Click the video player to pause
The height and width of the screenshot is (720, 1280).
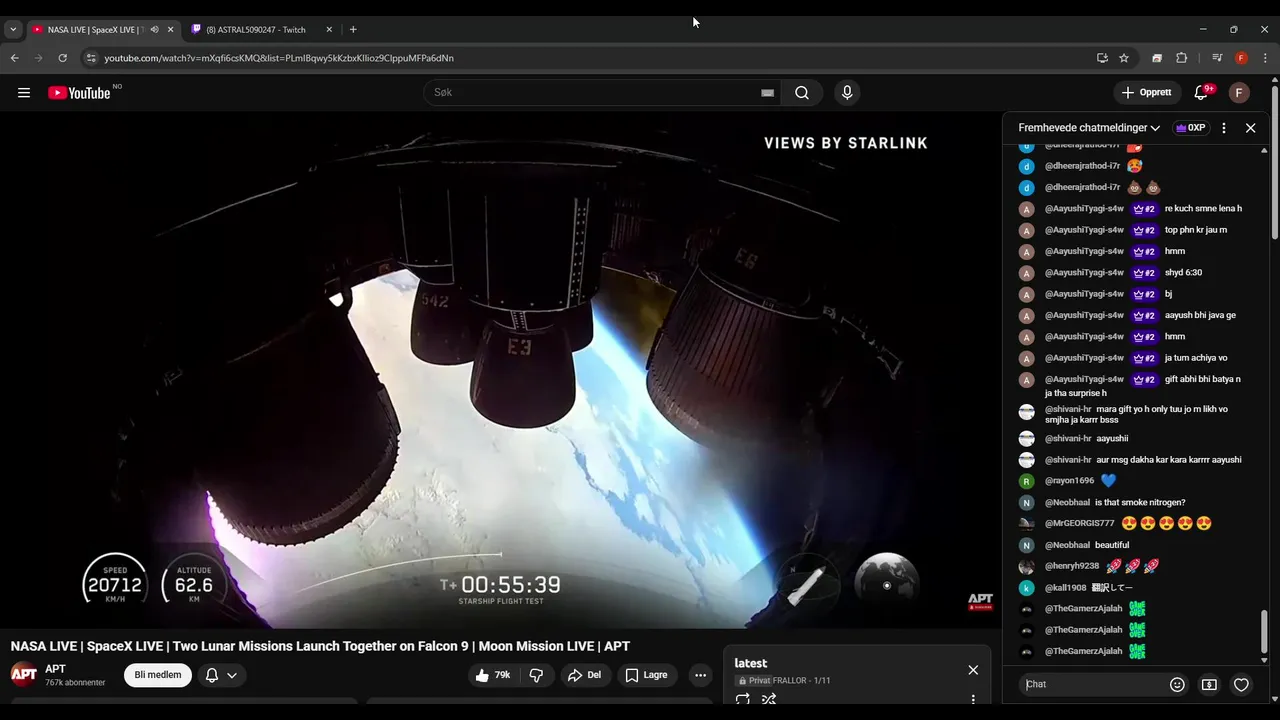pyautogui.click(x=500, y=370)
